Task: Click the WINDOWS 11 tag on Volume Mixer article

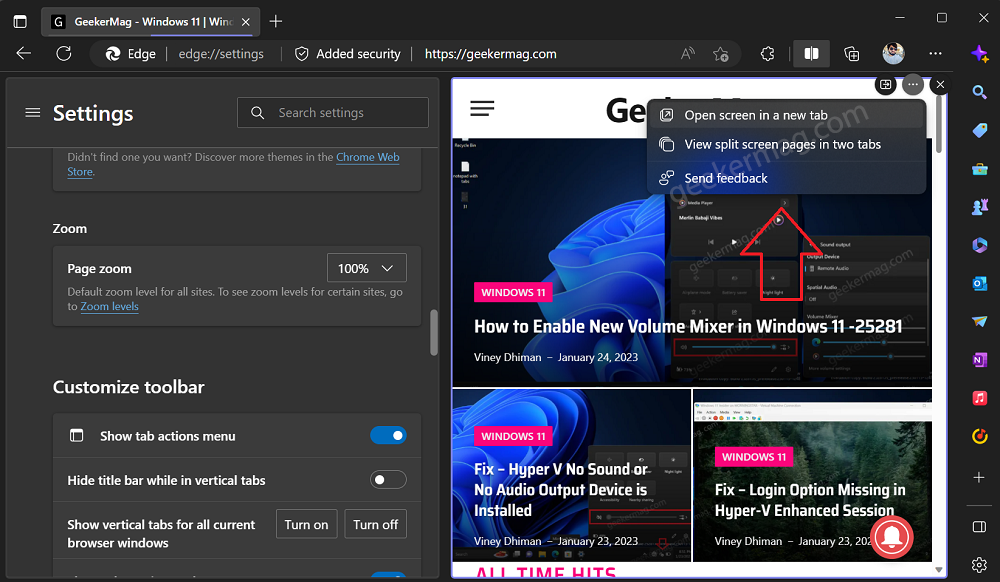Action: 513,293
